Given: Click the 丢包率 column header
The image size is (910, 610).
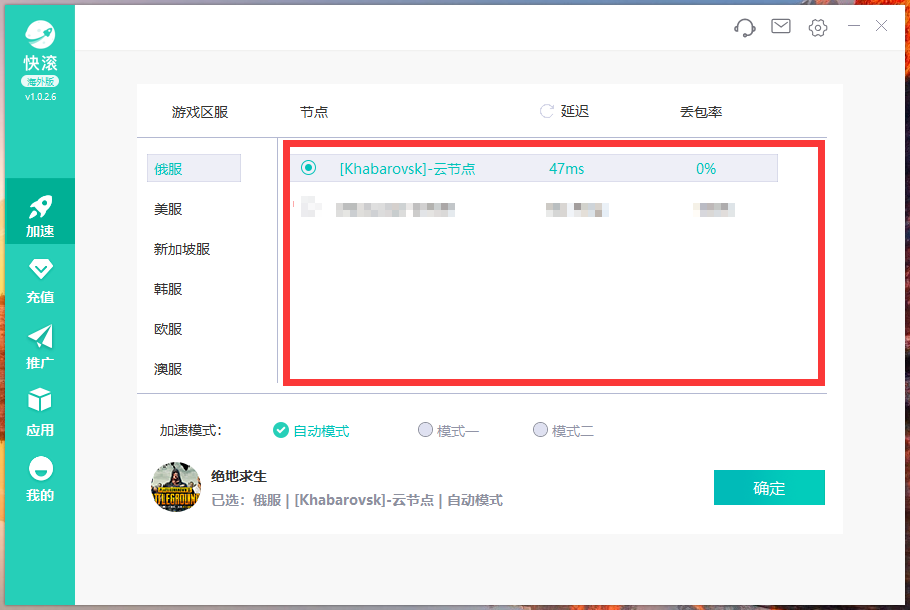Looking at the screenshot, I should (701, 112).
